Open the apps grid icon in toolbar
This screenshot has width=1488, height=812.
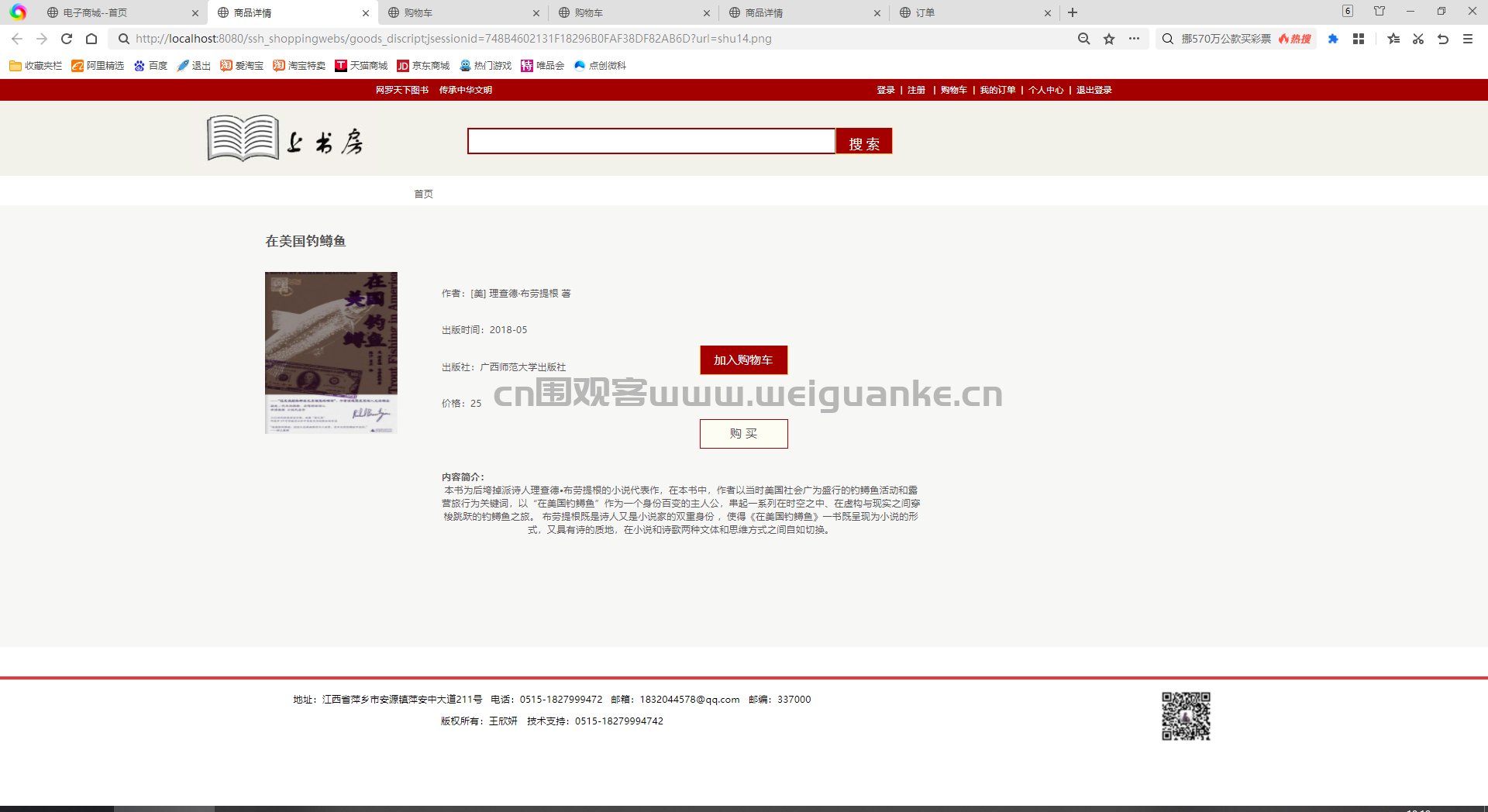pyautogui.click(x=1359, y=39)
